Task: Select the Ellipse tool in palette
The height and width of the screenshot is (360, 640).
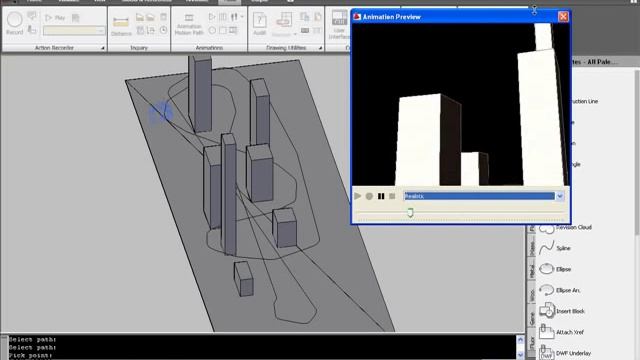Action: click(556, 269)
